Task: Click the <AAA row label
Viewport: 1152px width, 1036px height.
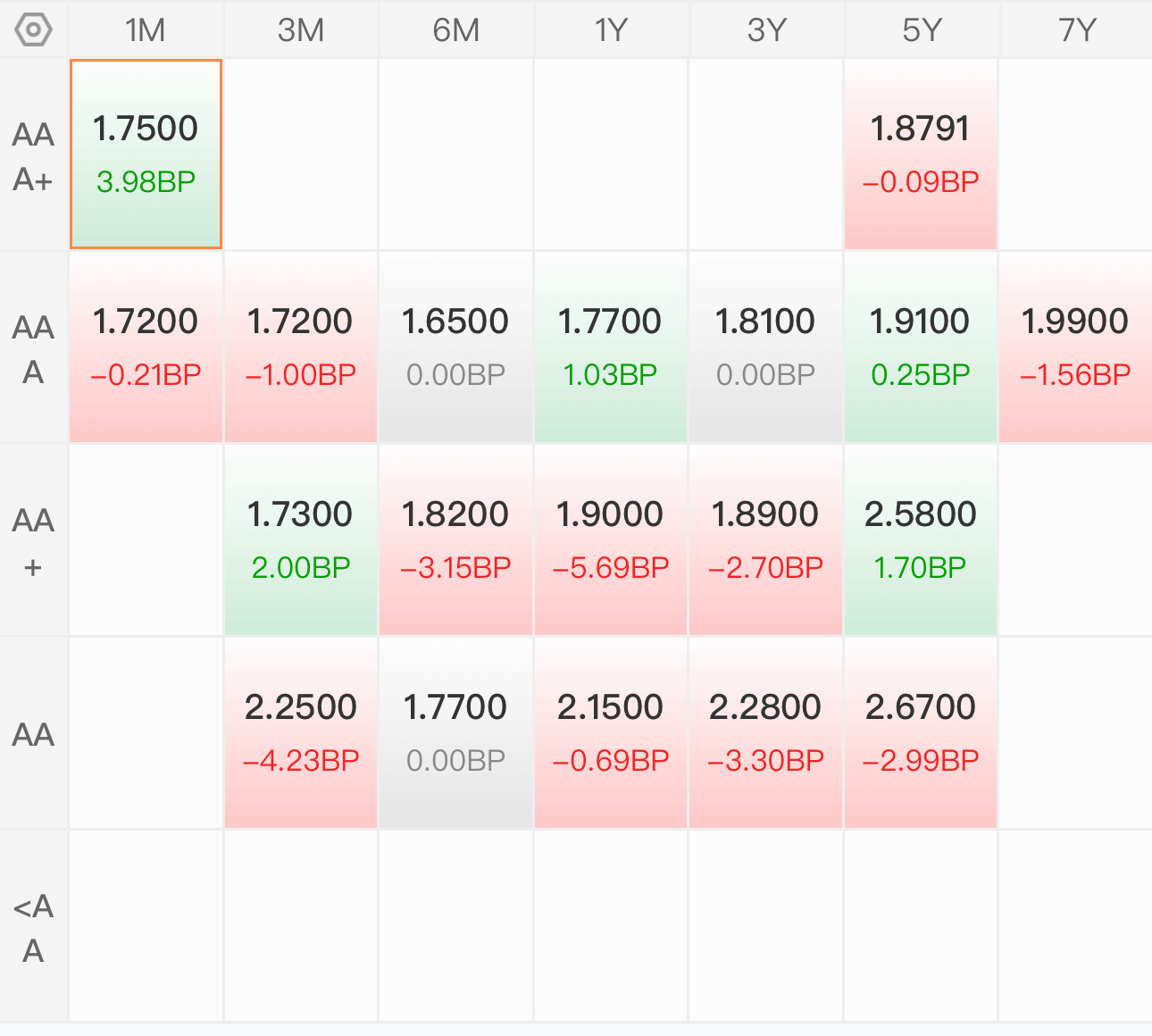Action: [x=33, y=927]
